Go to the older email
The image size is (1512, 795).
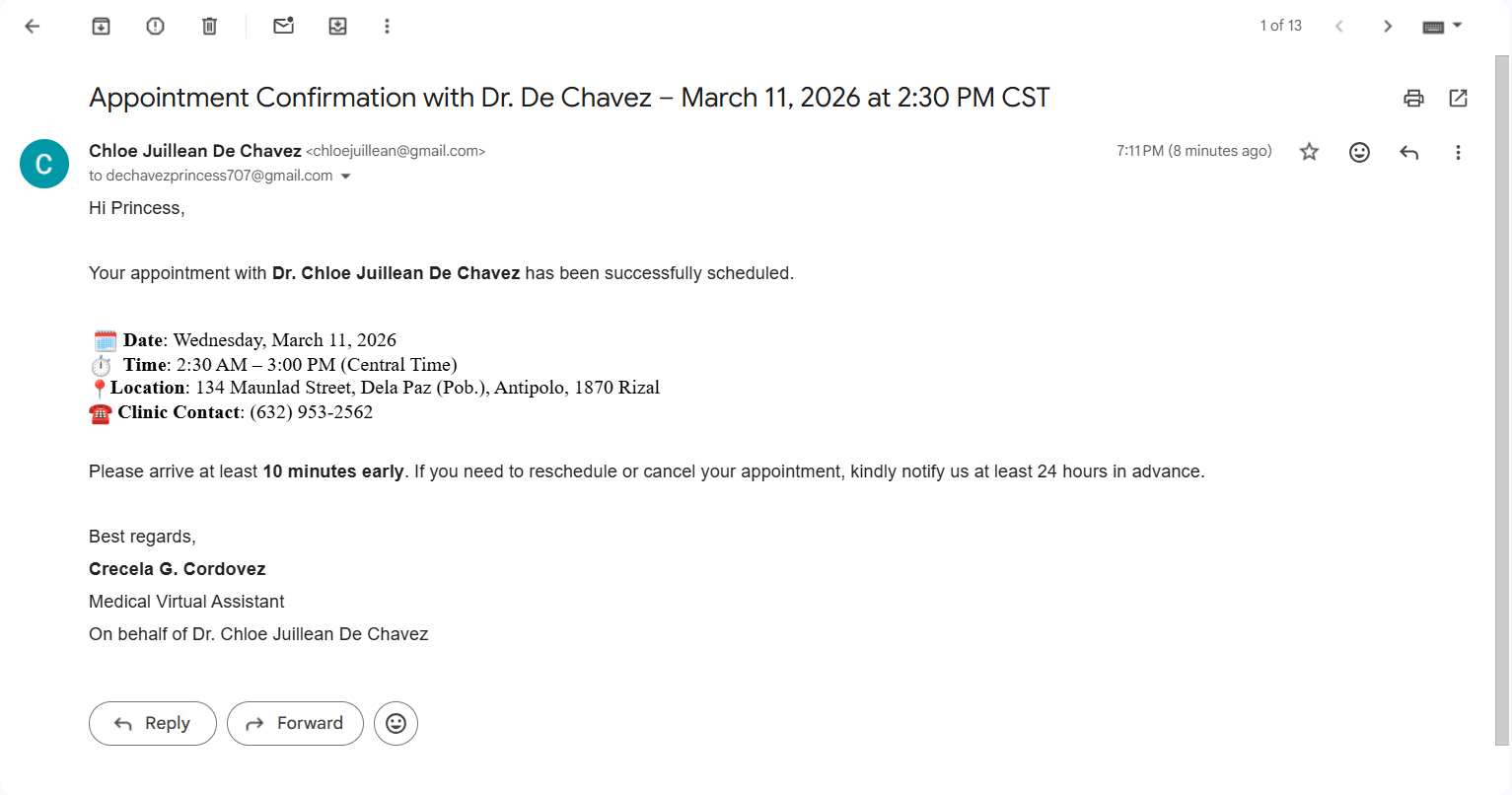coord(1387,27)
